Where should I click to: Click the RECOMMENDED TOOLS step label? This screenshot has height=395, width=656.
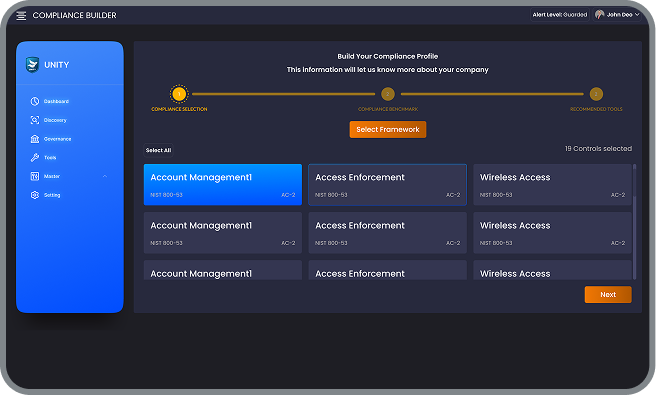[596, 109]
